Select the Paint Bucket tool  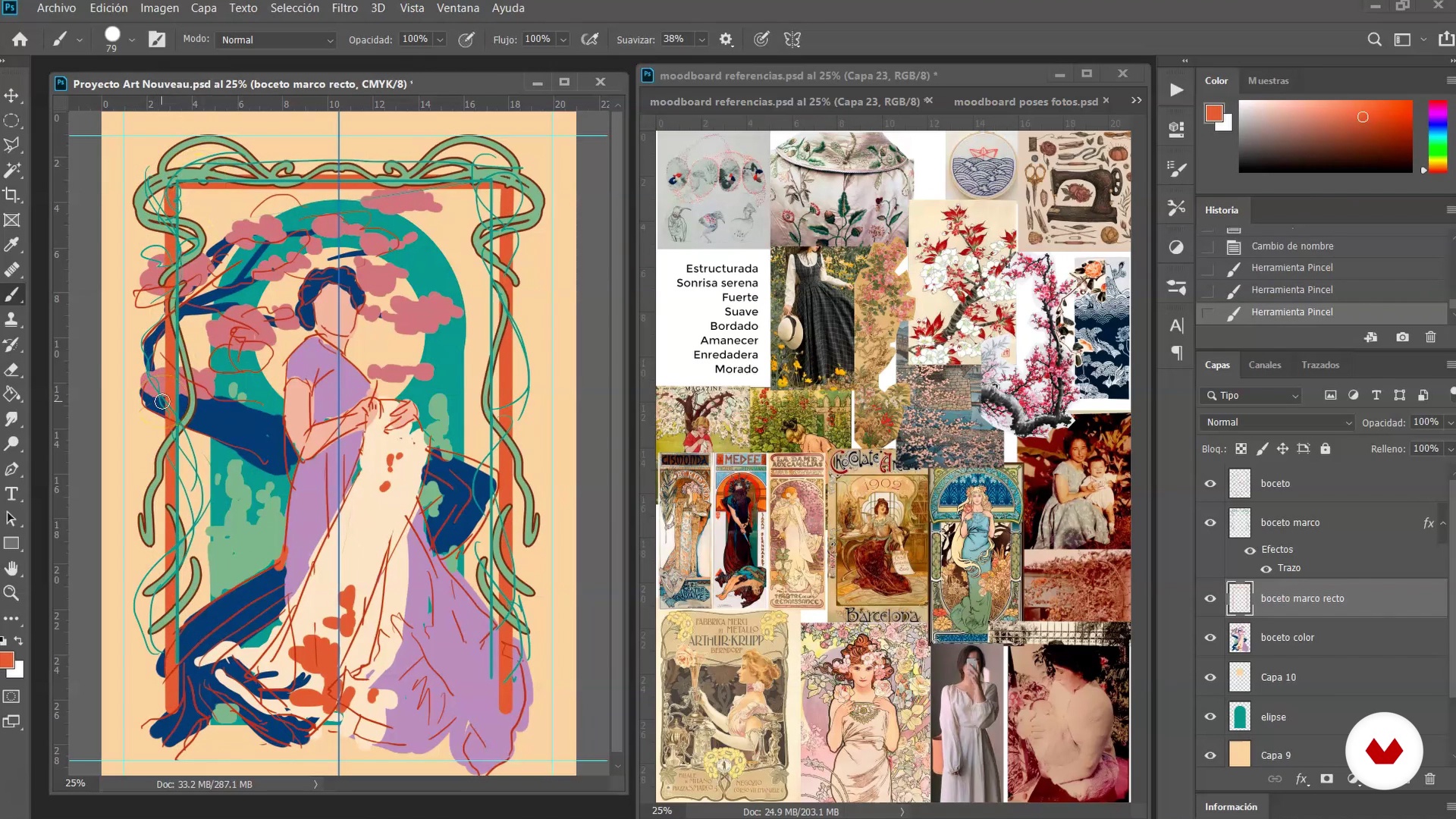[x=12, y=394]
